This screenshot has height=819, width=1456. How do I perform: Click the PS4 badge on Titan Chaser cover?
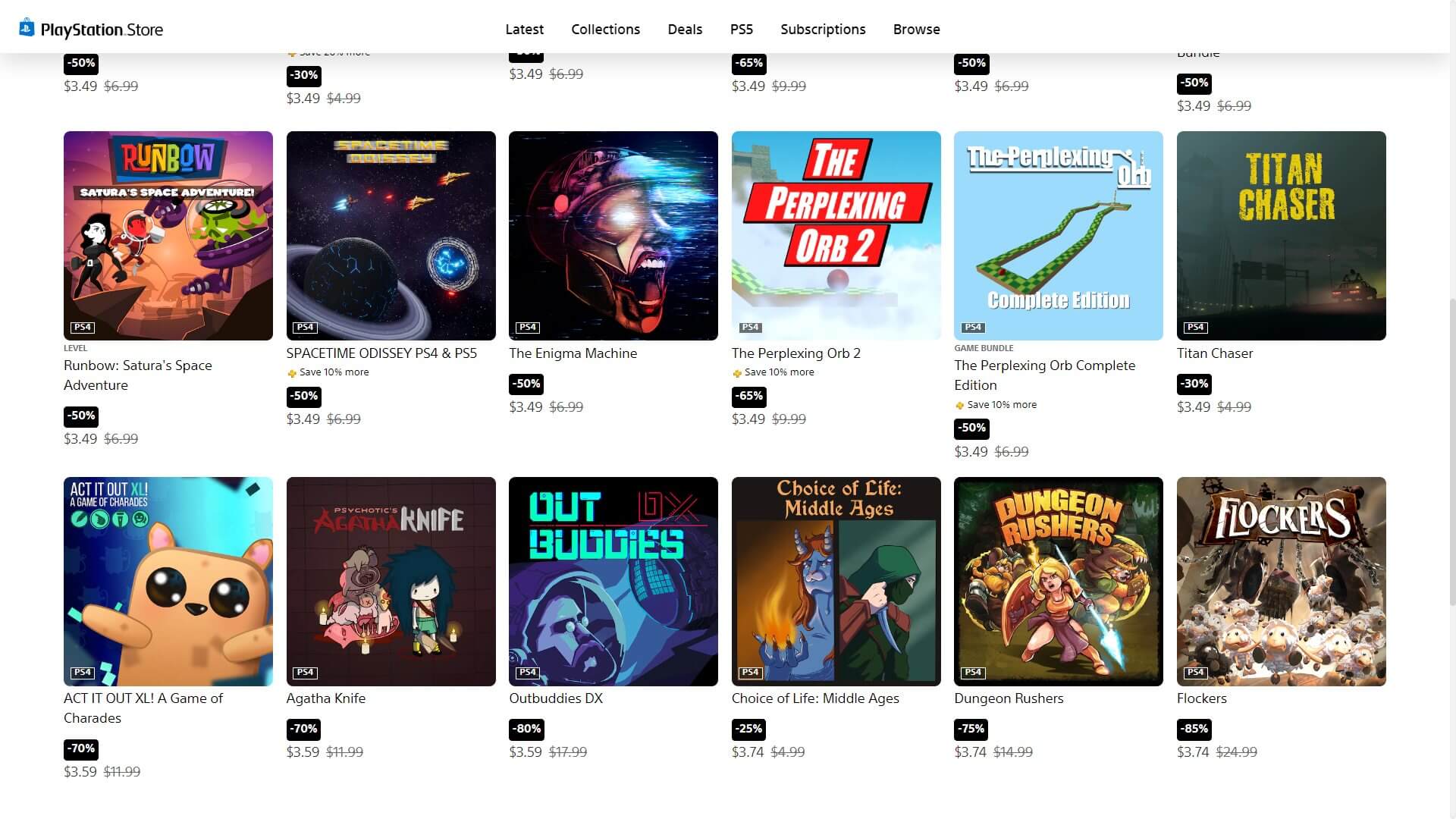pyautogui.click(x=1196, y=327)
